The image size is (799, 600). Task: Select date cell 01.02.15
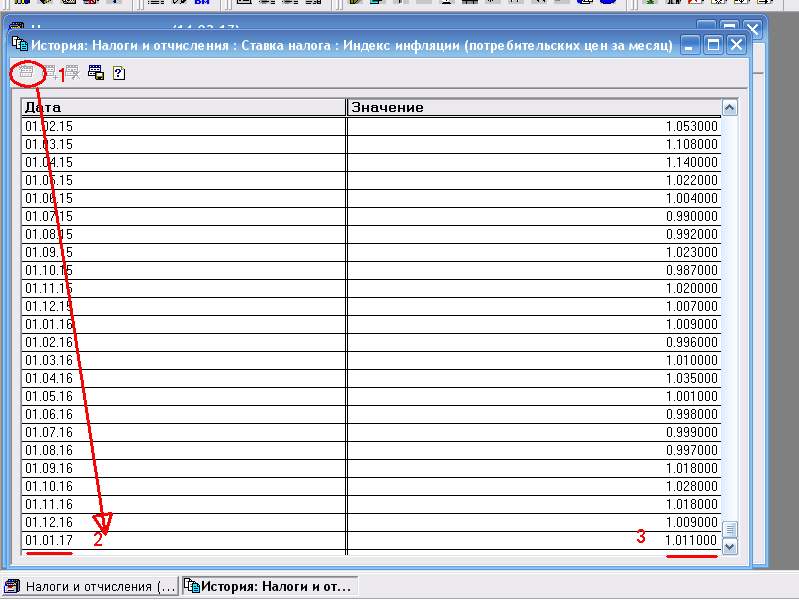tap(183, 126)
